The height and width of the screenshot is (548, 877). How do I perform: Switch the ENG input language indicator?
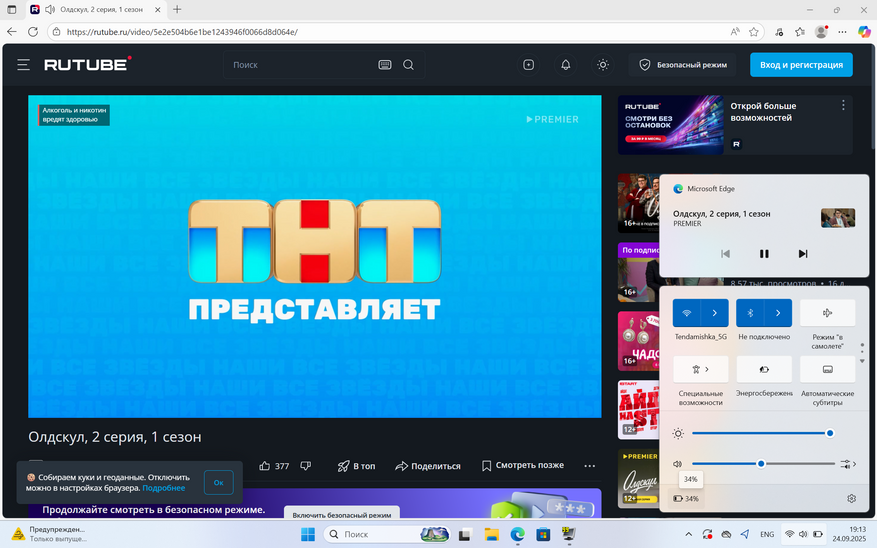point(767,535)
